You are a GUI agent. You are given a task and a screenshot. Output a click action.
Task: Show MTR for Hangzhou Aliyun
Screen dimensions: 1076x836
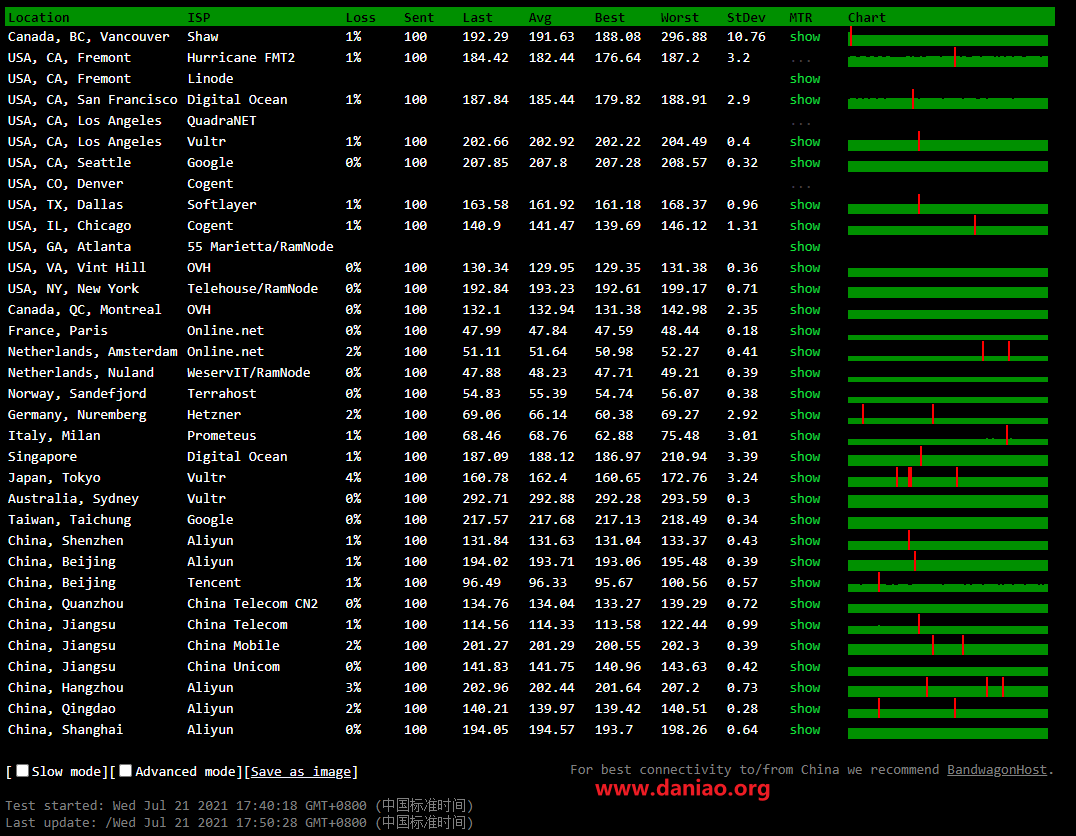tap(805, 688)
